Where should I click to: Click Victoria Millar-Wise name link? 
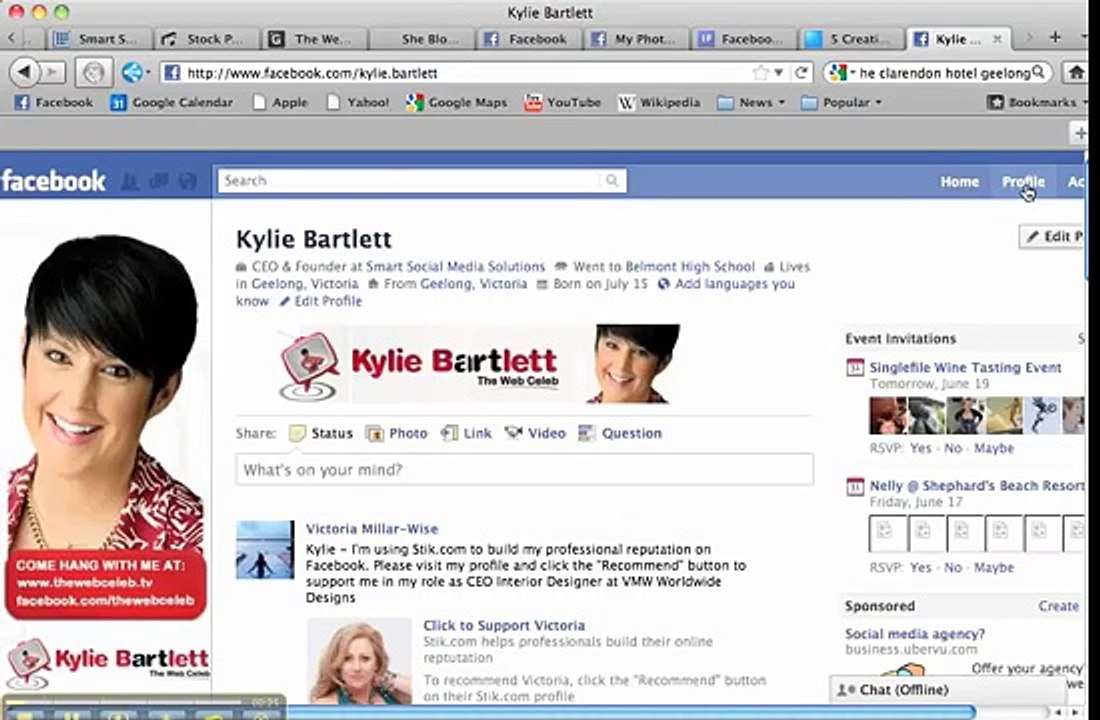pyautogui.click(x=372, y=529)
